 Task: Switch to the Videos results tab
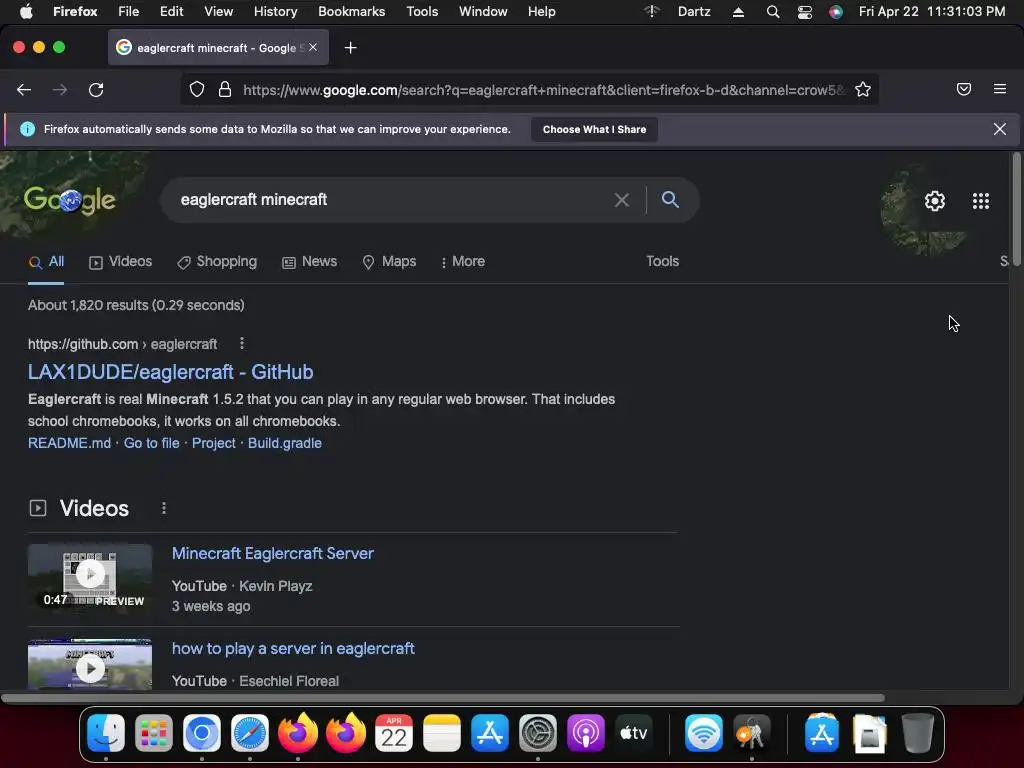click(x=121, y=261)
